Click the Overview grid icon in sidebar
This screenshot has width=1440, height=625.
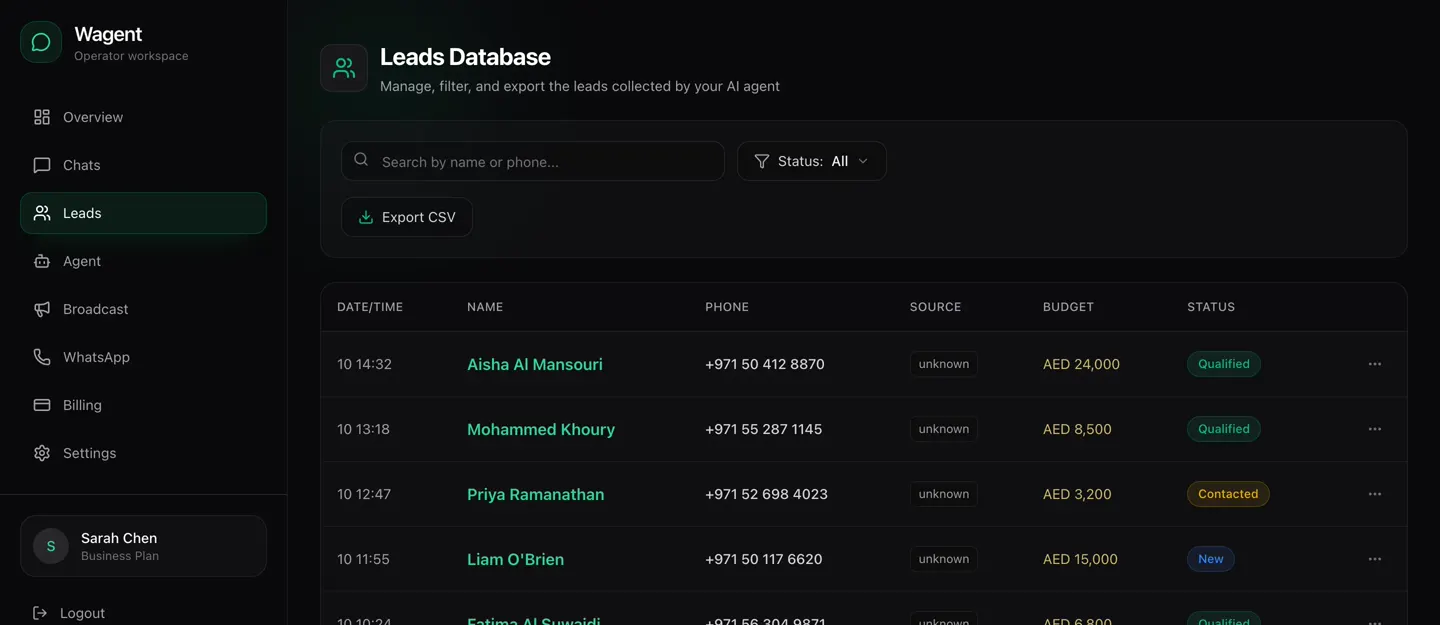(42, 117)
